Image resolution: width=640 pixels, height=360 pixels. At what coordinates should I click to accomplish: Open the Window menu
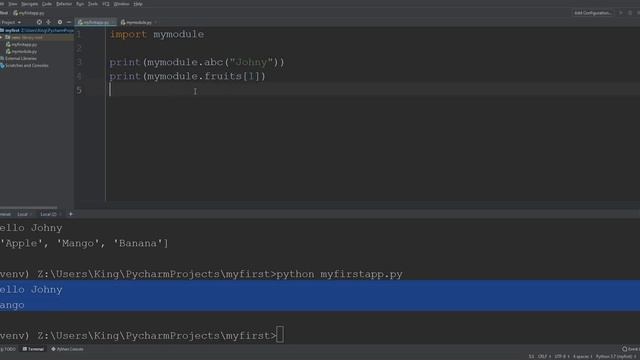(x=121, y=4)
